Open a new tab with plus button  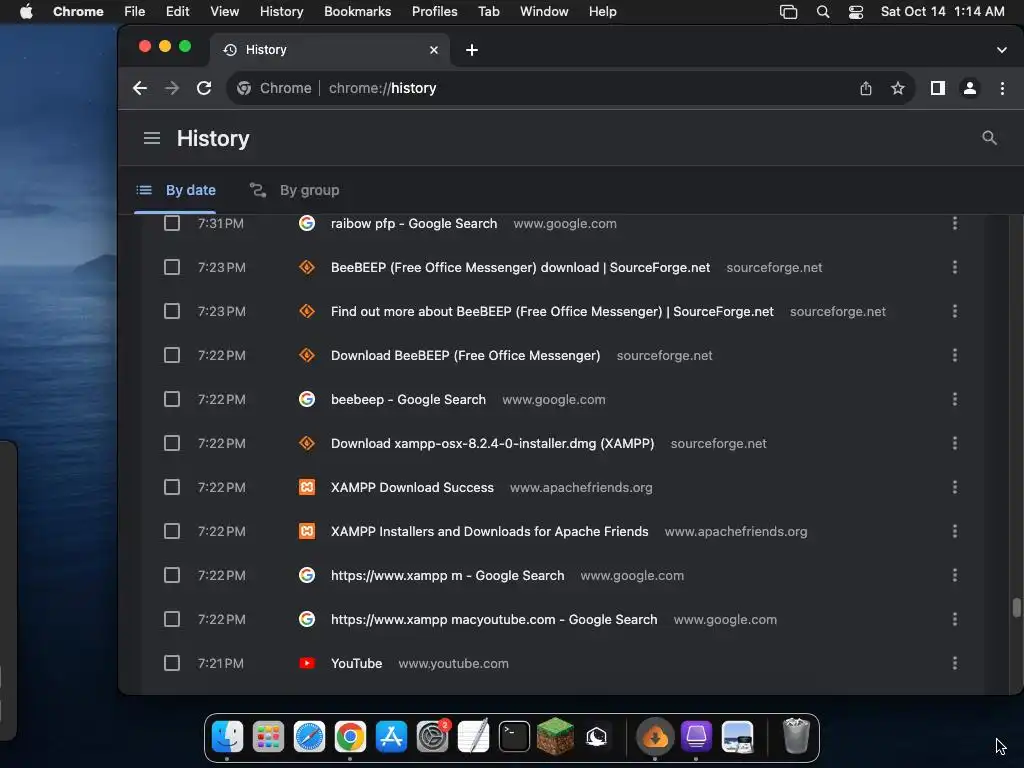(472, 50)
